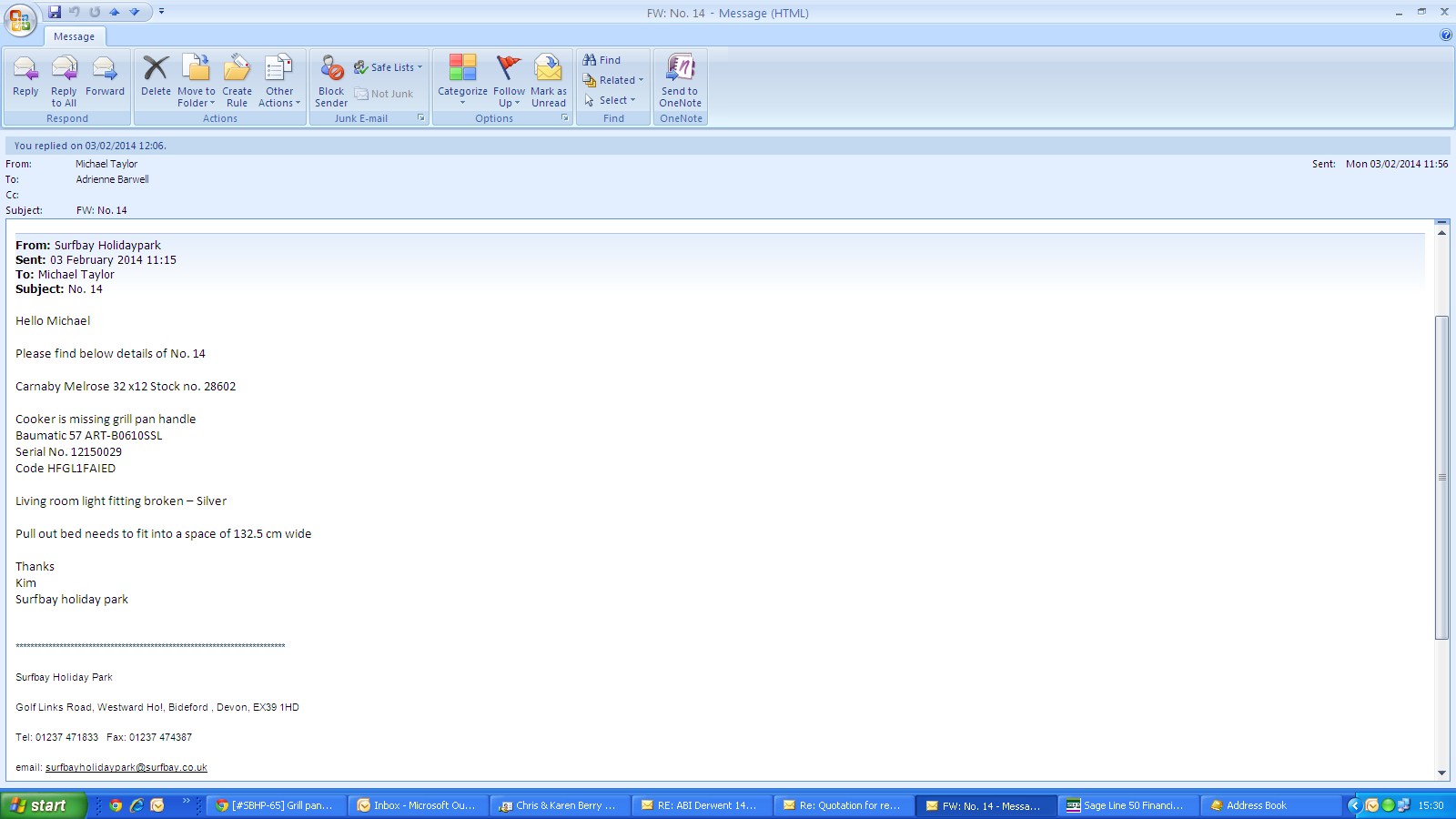The height and width of the screenshot is (819, 1456).
Task: Block the sender of this email
Action: pyautogui.click(x=331, y=81)
